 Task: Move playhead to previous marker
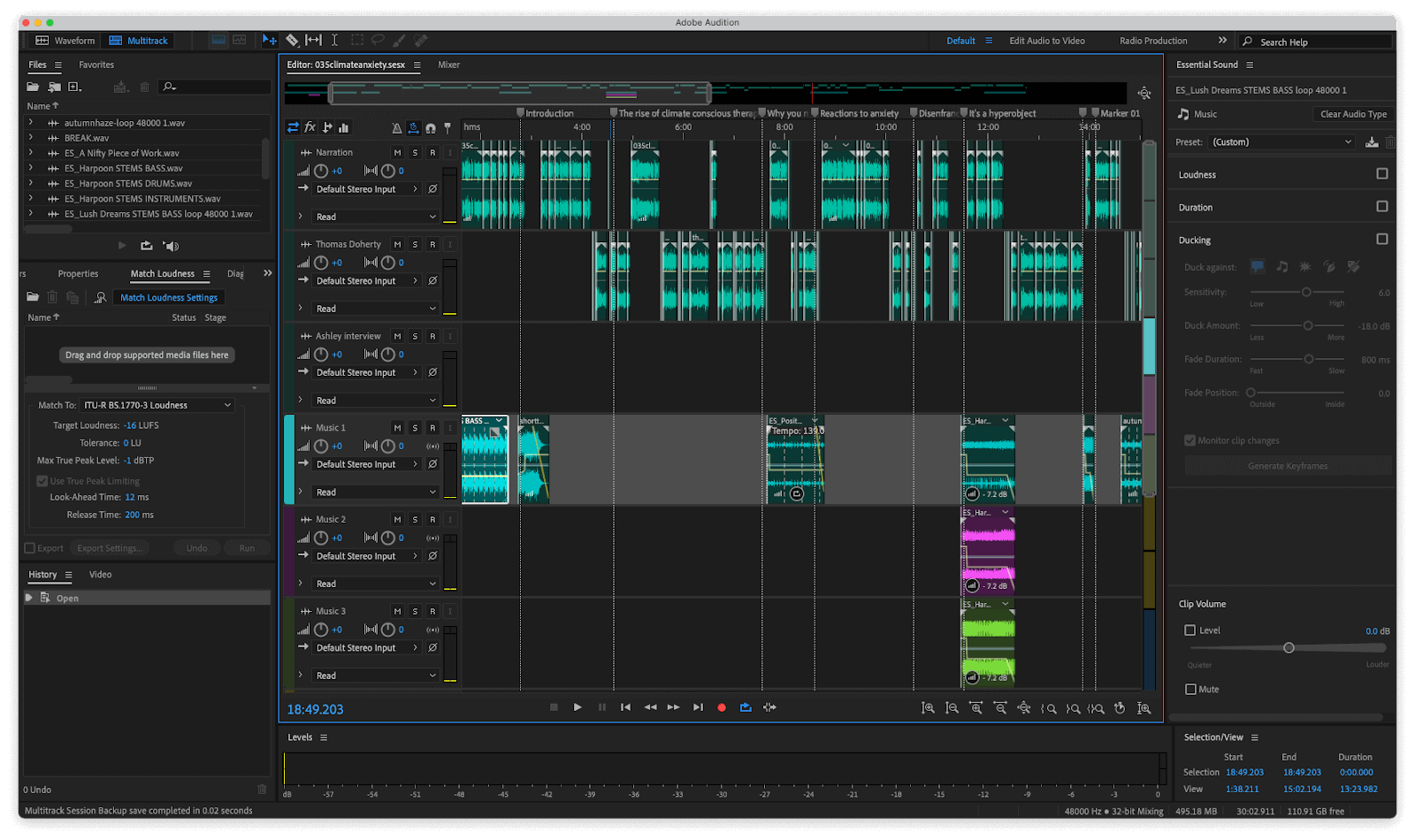coord(626,707)
